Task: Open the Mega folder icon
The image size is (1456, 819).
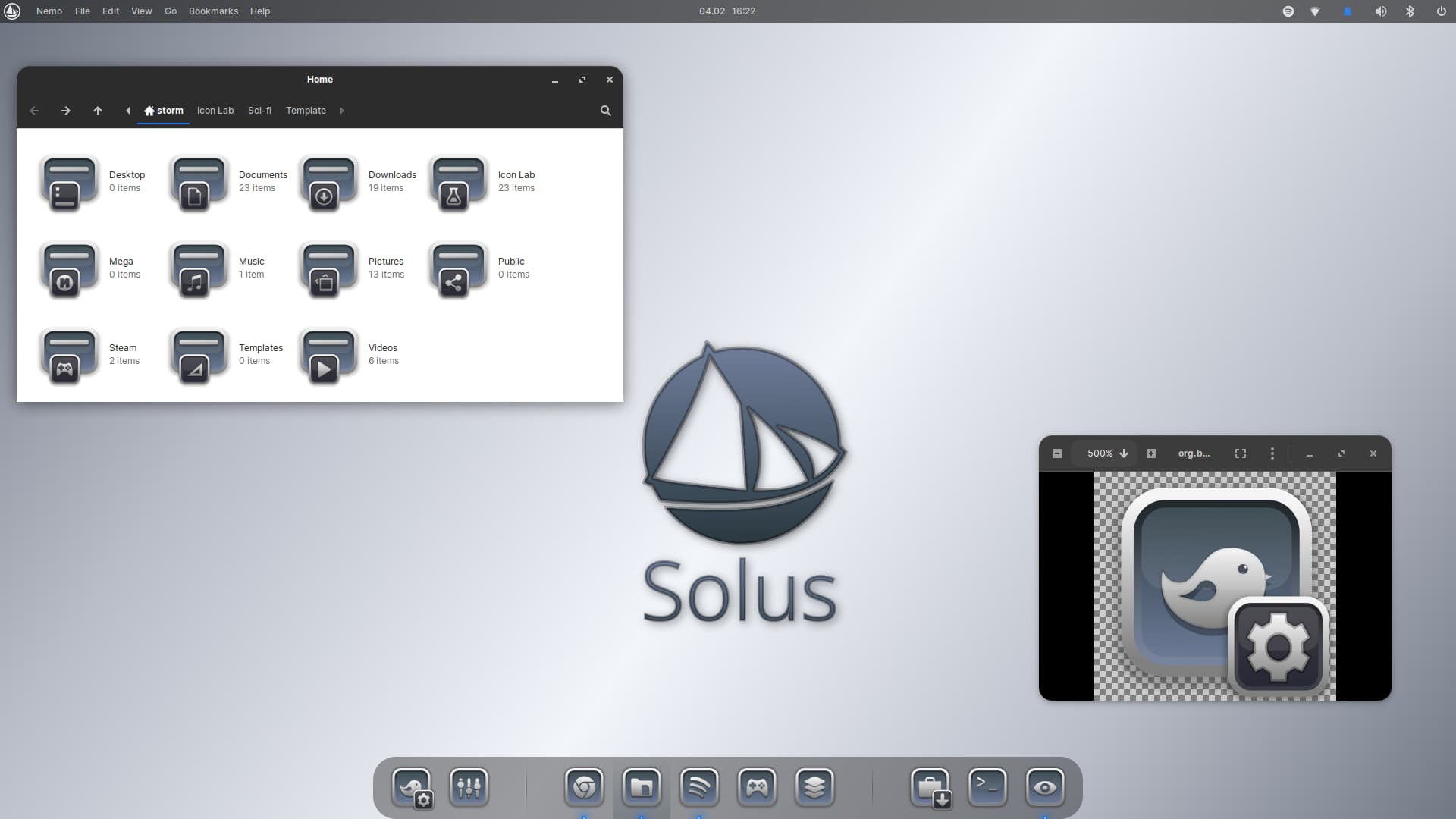Action: point(68,269)
